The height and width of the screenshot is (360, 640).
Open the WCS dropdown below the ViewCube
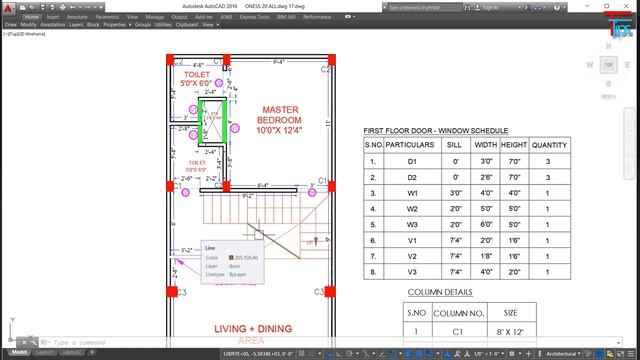[608, 97]
